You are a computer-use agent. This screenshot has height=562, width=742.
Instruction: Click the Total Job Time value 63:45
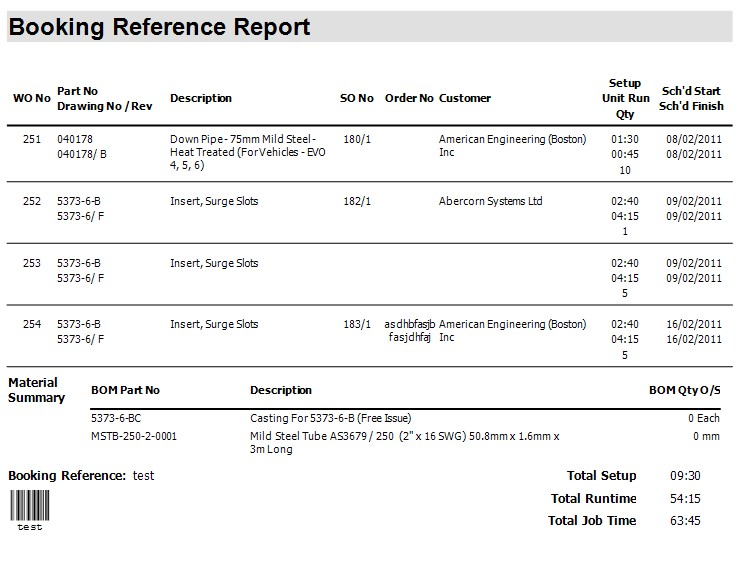(x=685, y=521)
